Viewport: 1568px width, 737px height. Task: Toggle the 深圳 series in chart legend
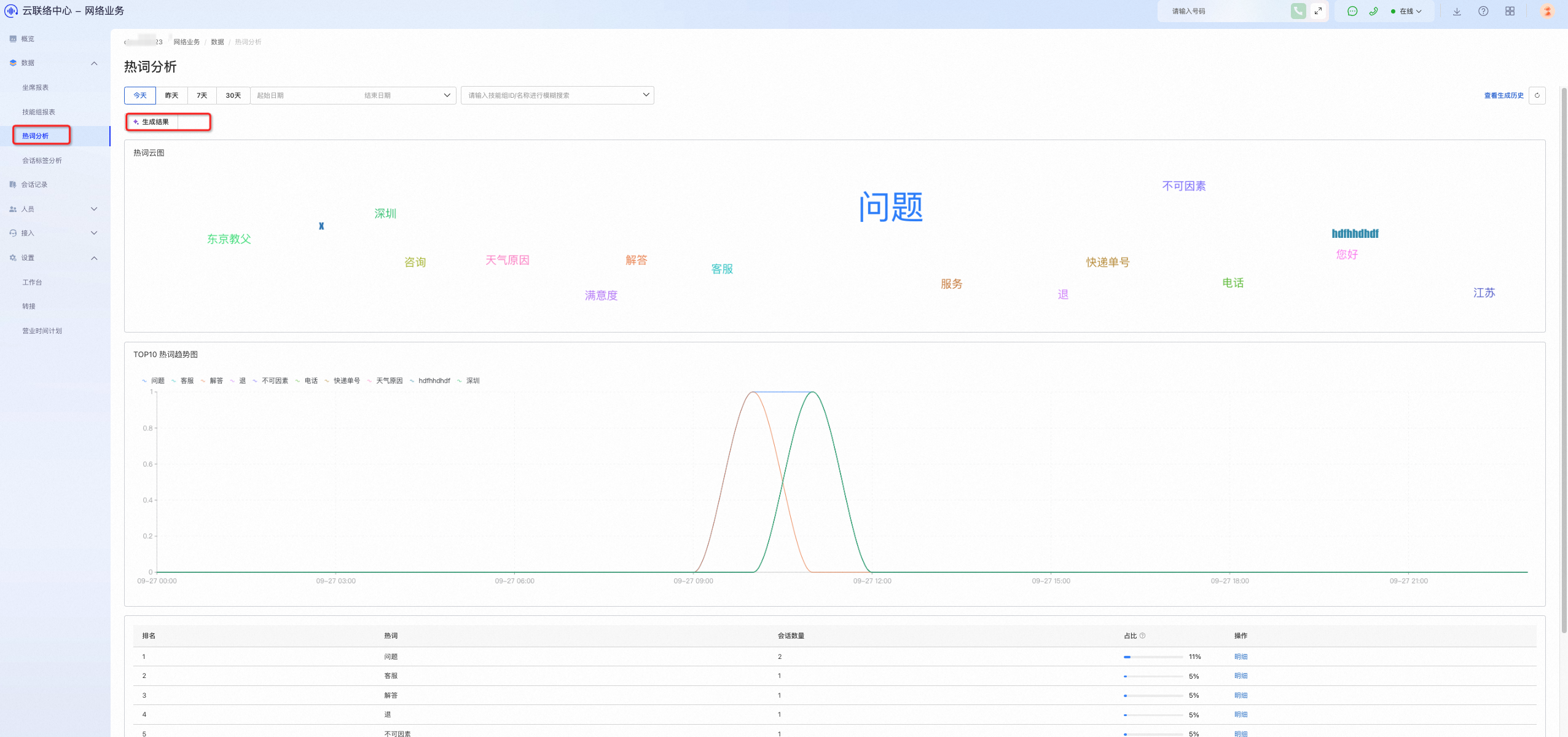[468, 380]
